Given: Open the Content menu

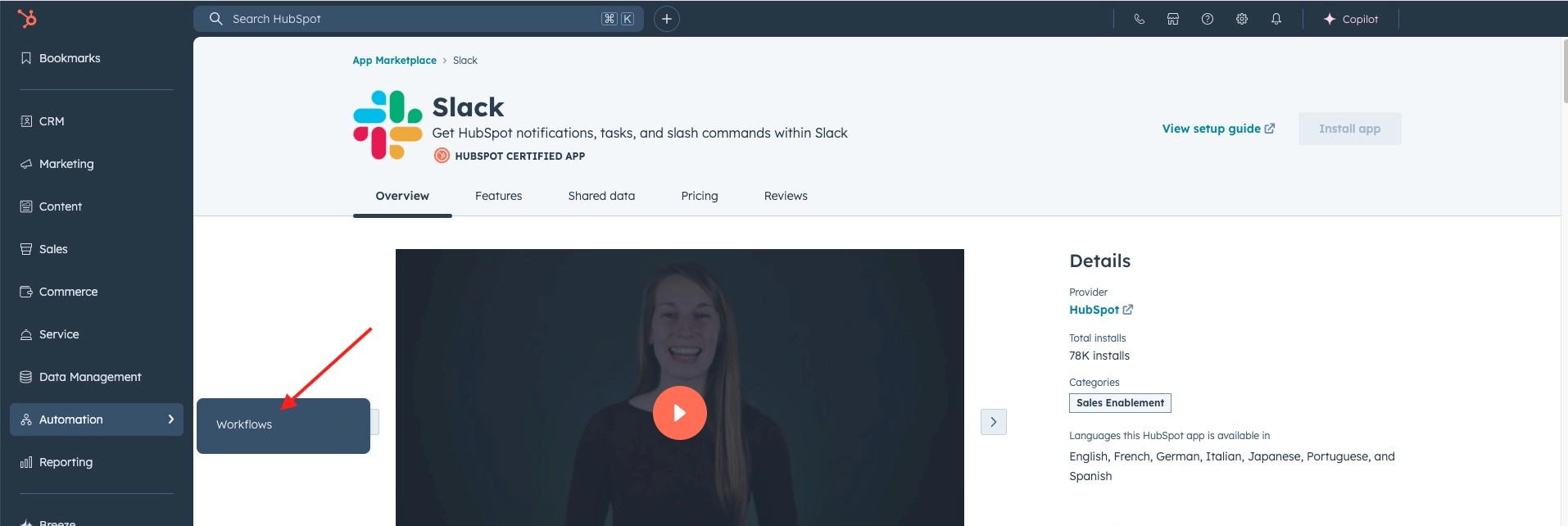Looking at the screenshot, I should 52,206.
